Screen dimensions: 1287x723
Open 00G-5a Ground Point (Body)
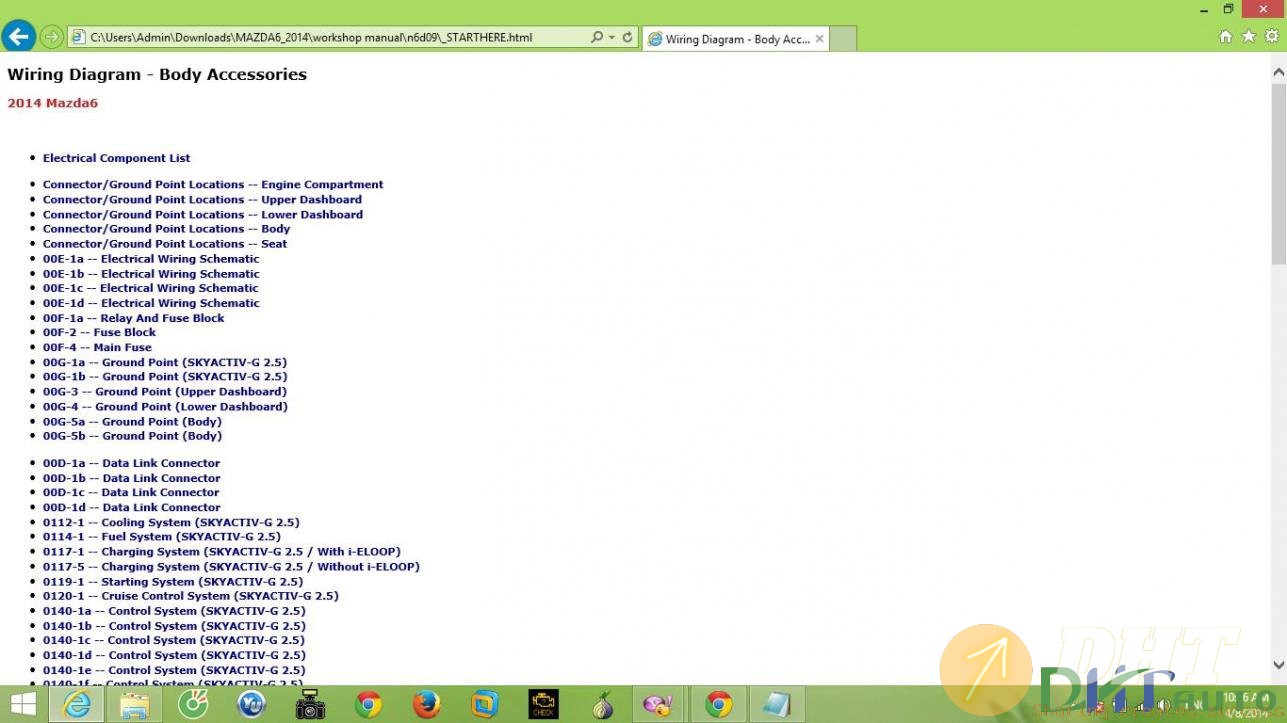pyautogui.click(x=132, y=421)
